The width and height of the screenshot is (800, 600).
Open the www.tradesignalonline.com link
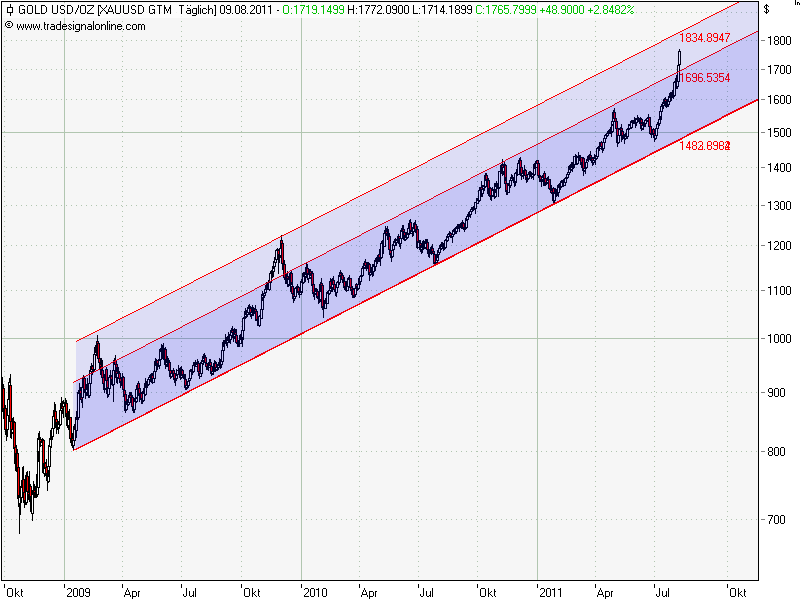point(81,26)
